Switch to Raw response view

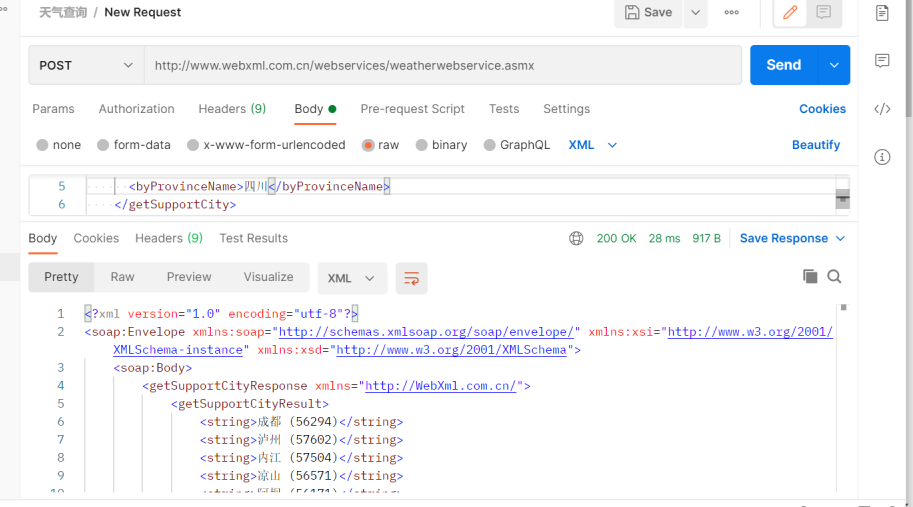point(122,277)
